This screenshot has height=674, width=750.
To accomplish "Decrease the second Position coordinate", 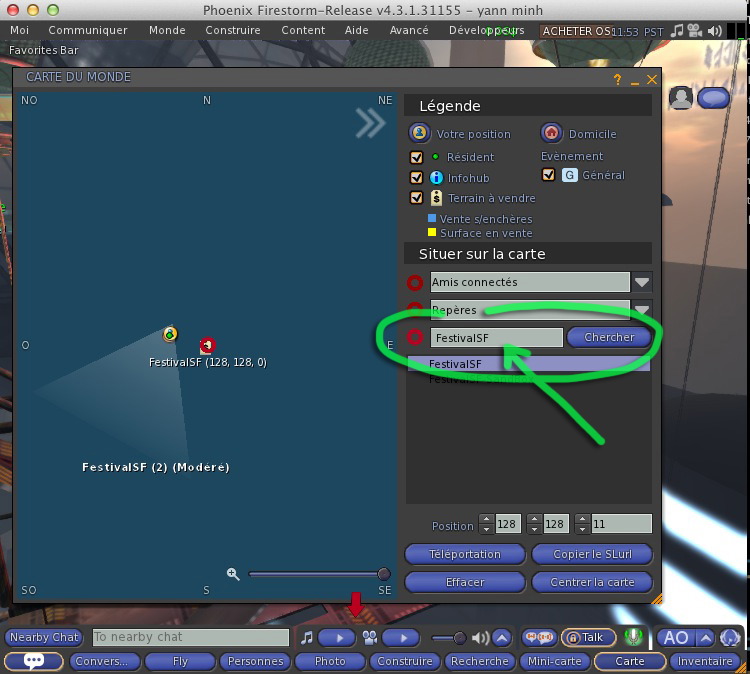I will tap(534, 529).
